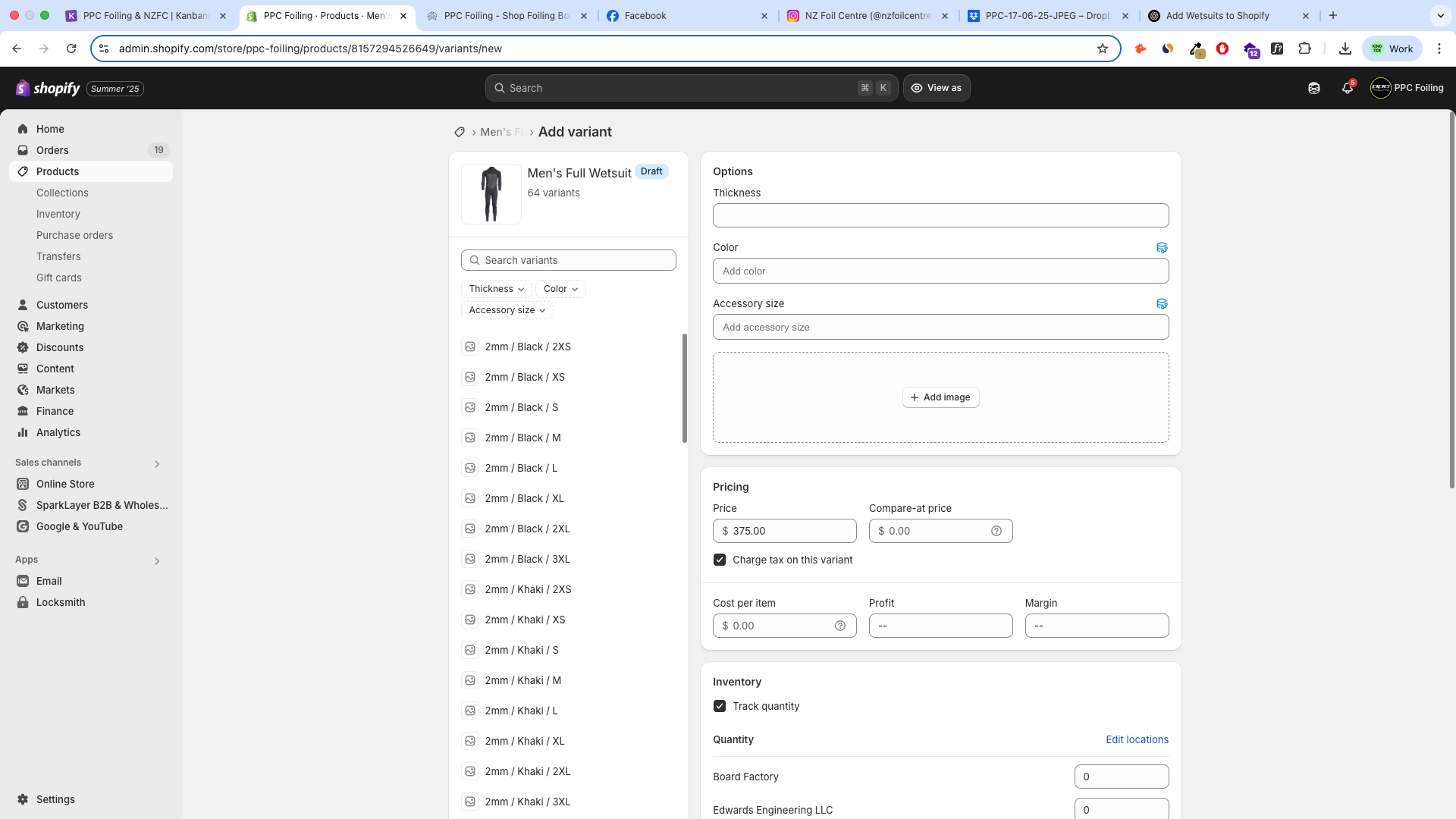Click the PPC Foiling store avatar badge
The image size is (1456, 819).
pos(1382,88)
